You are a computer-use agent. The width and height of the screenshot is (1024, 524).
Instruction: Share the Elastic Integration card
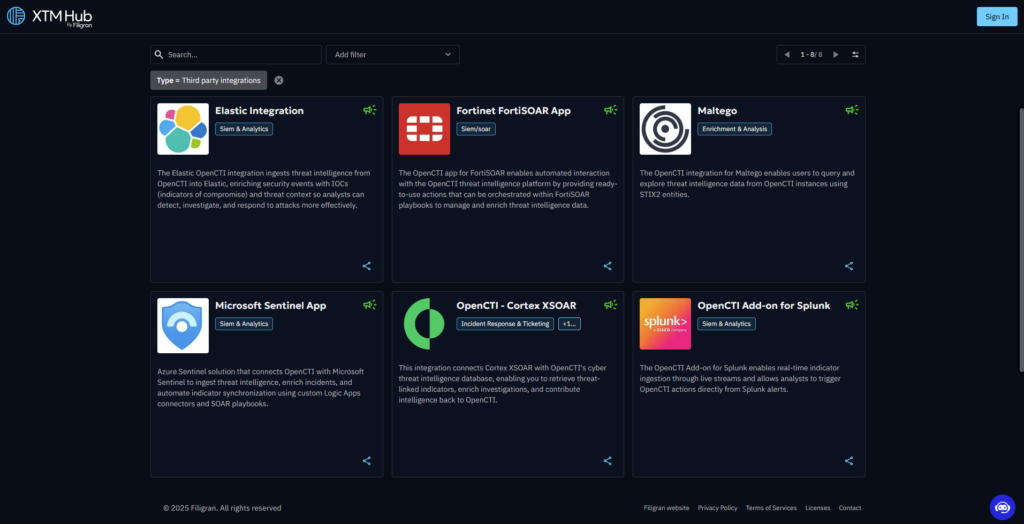coord(367,266)
